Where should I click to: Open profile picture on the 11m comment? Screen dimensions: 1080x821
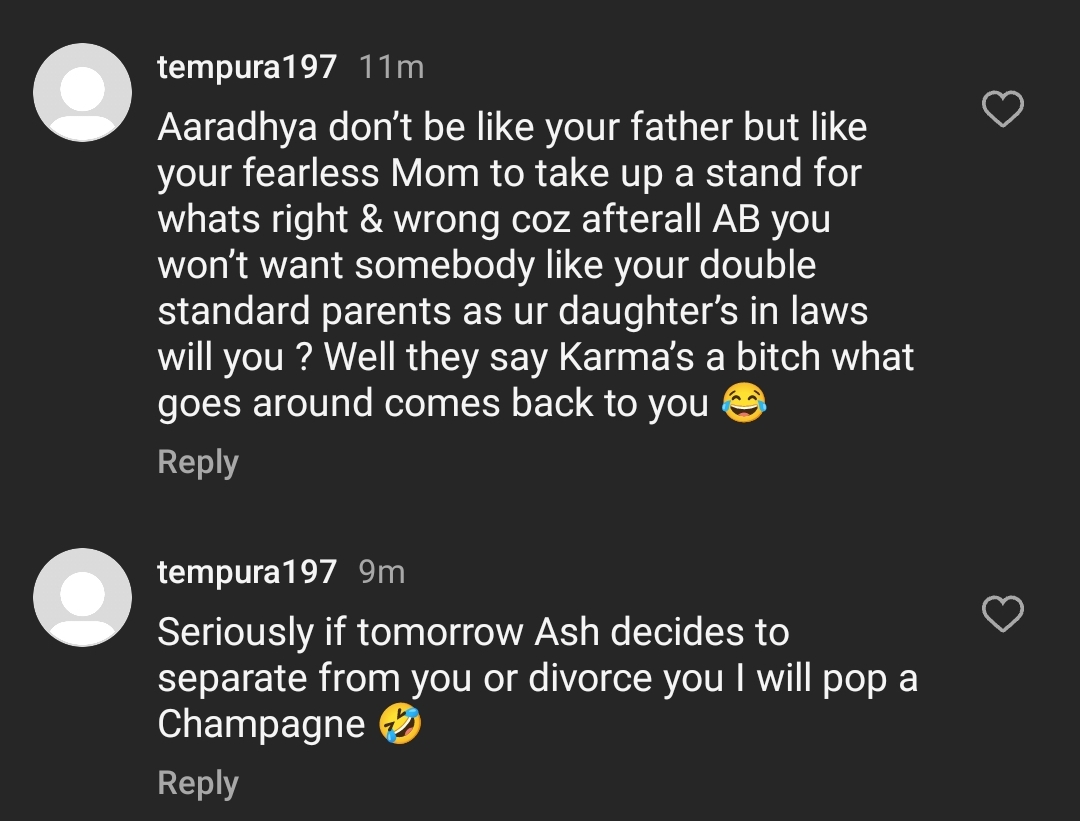pyautogui.click(x=83, y=93)
